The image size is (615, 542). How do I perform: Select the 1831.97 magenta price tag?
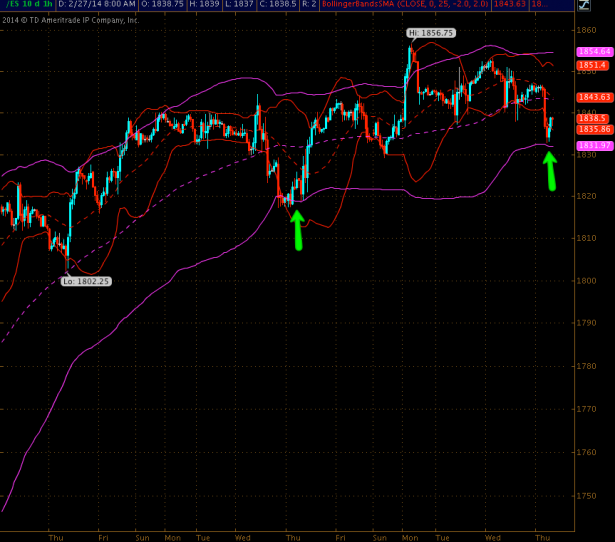pos(595,146)
